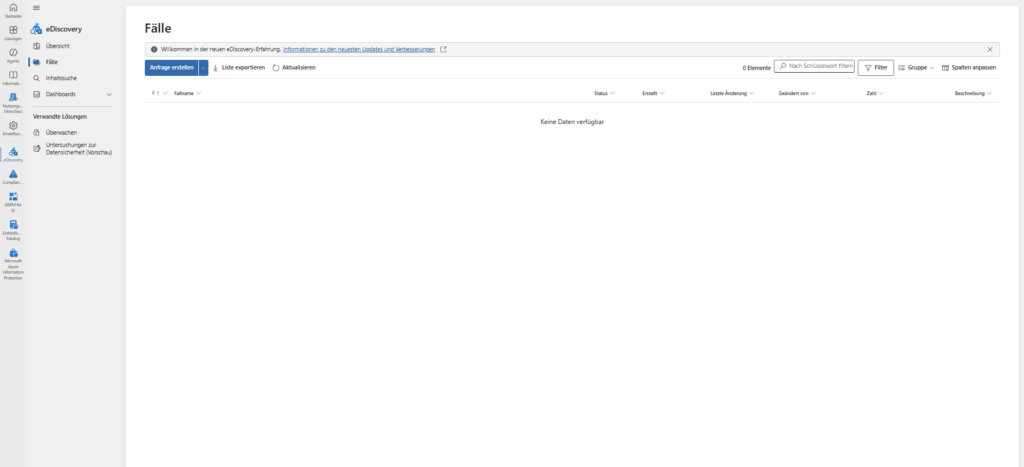
Task: Select Inhaltssuche in the navigation
Action: click(x=61, y=78)
